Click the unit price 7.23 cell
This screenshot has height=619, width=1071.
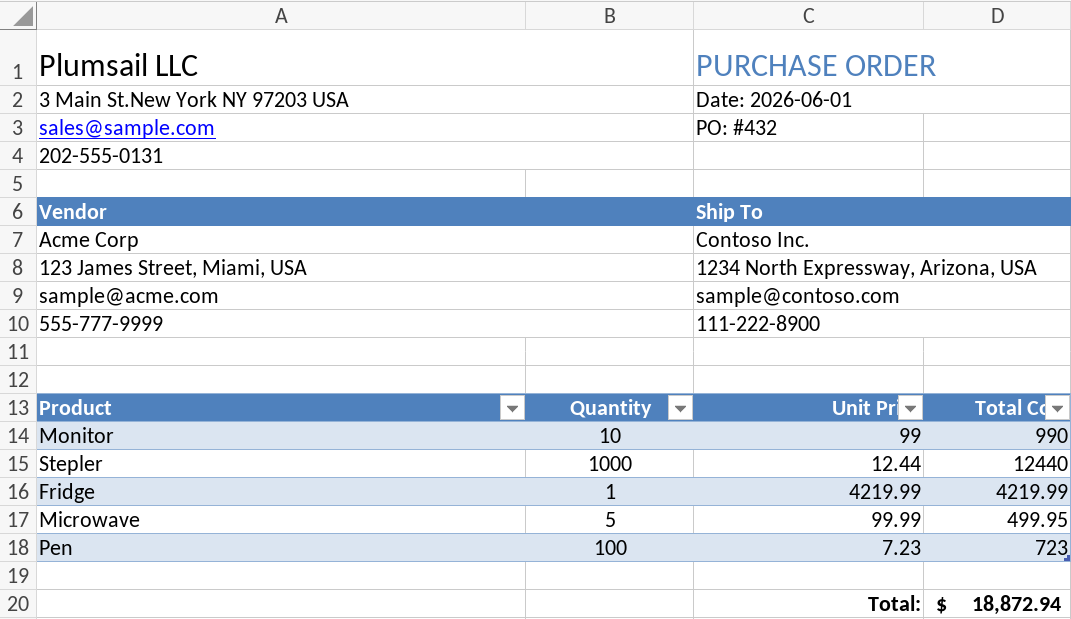[x=808, y=548]
